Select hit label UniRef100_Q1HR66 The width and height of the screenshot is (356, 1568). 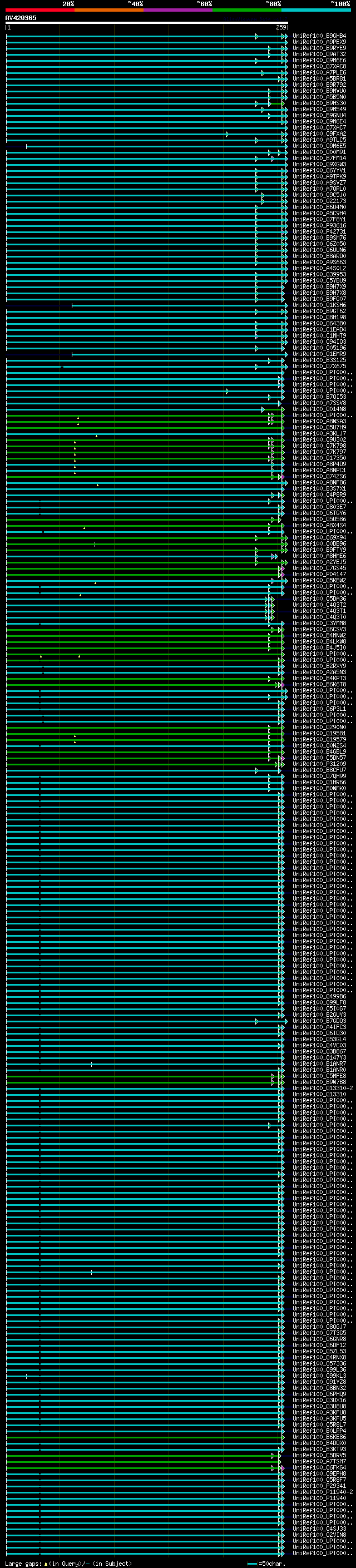tap(319, 782)
